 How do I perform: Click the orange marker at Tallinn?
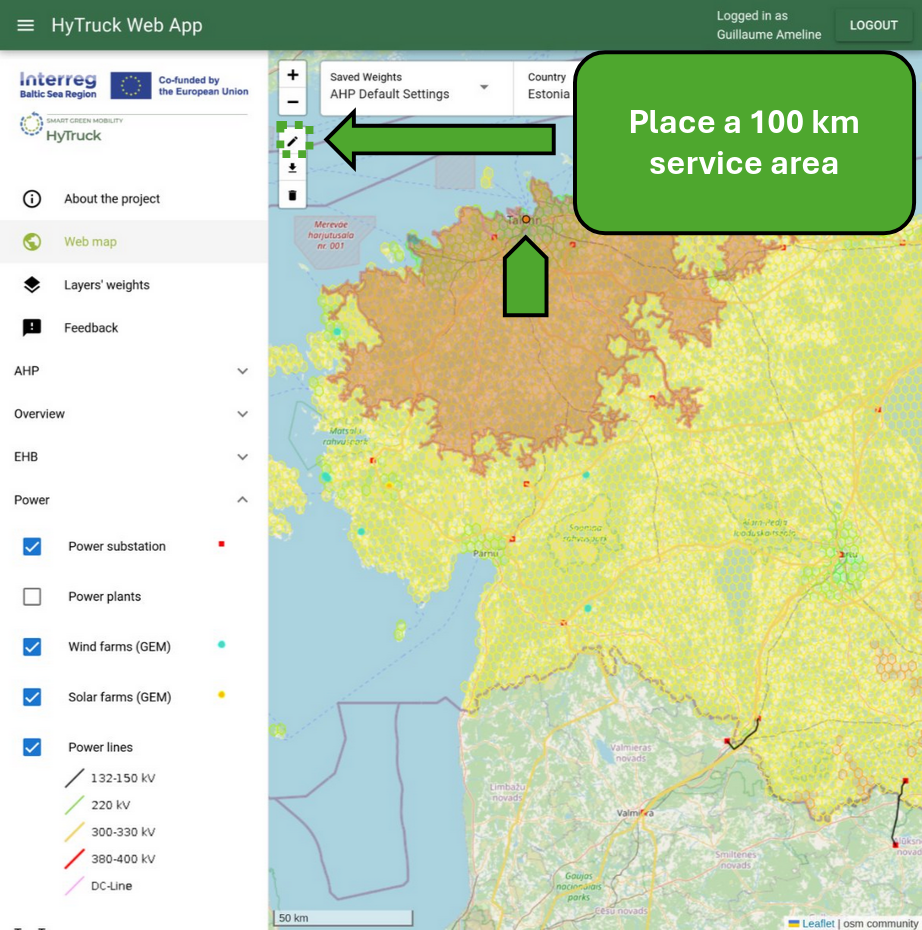point(526,219)
